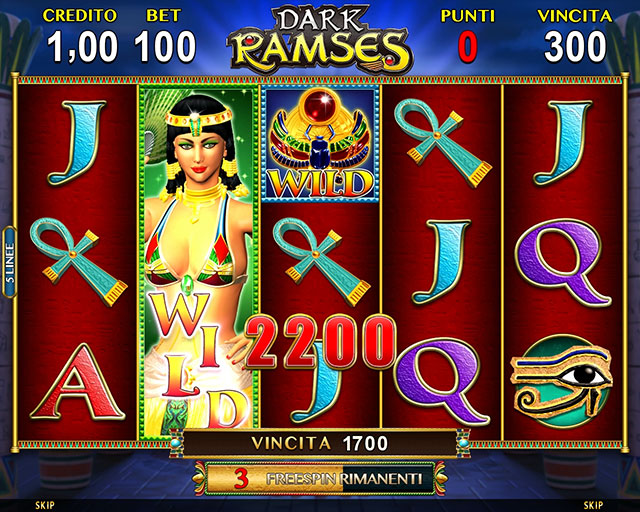
Task: Click the expanded Cleopatra WILD reel
Action: pos(199,262)
